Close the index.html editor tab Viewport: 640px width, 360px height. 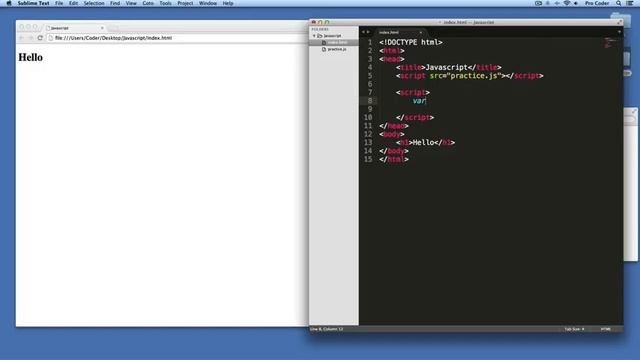[x=421, y=32]
